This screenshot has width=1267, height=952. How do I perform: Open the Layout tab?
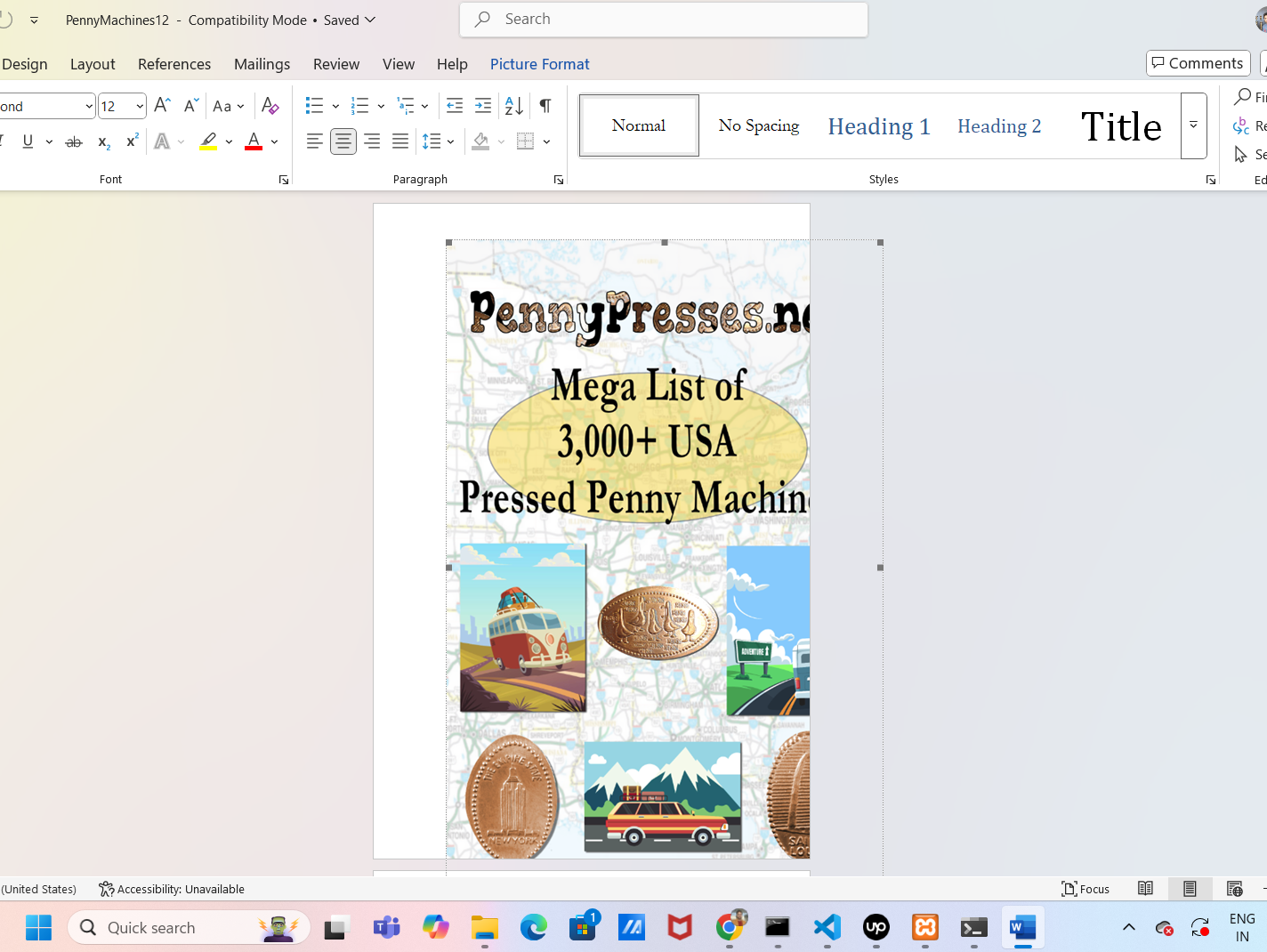coord(93,64)
